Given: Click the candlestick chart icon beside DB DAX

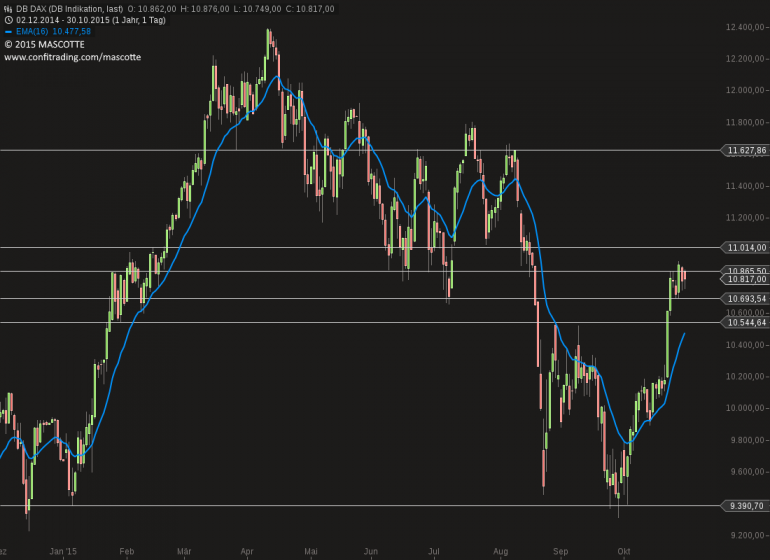Looking at the screenshot, I should point(8,9).
